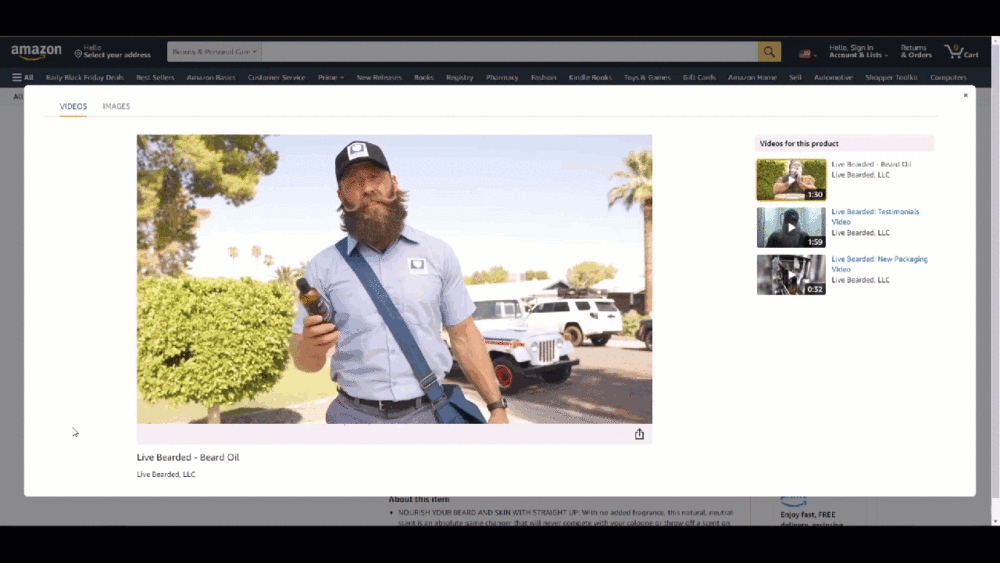This screenshot has width=1000, height=563.
Task: Click in the Amazon search field
Action: (x=509, y=52)
